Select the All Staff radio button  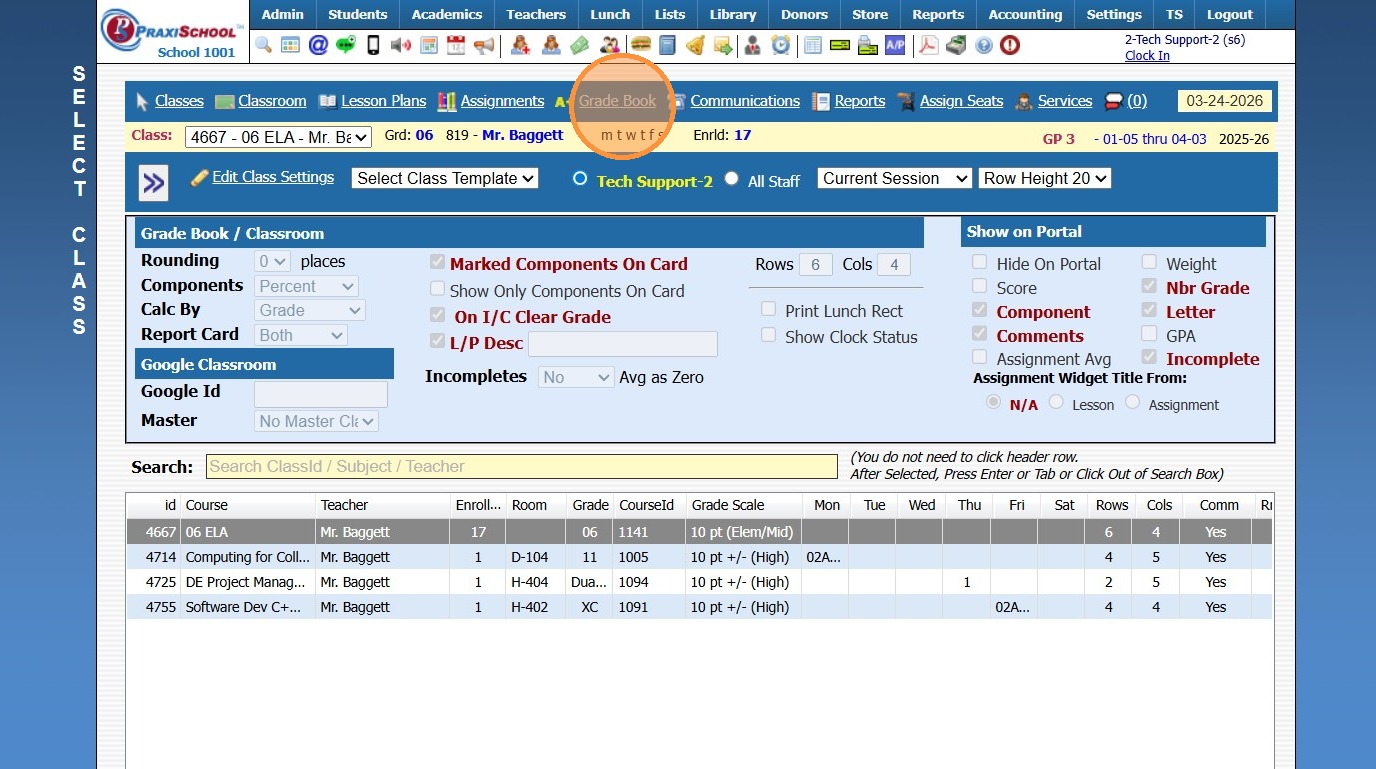pos(732,178)
